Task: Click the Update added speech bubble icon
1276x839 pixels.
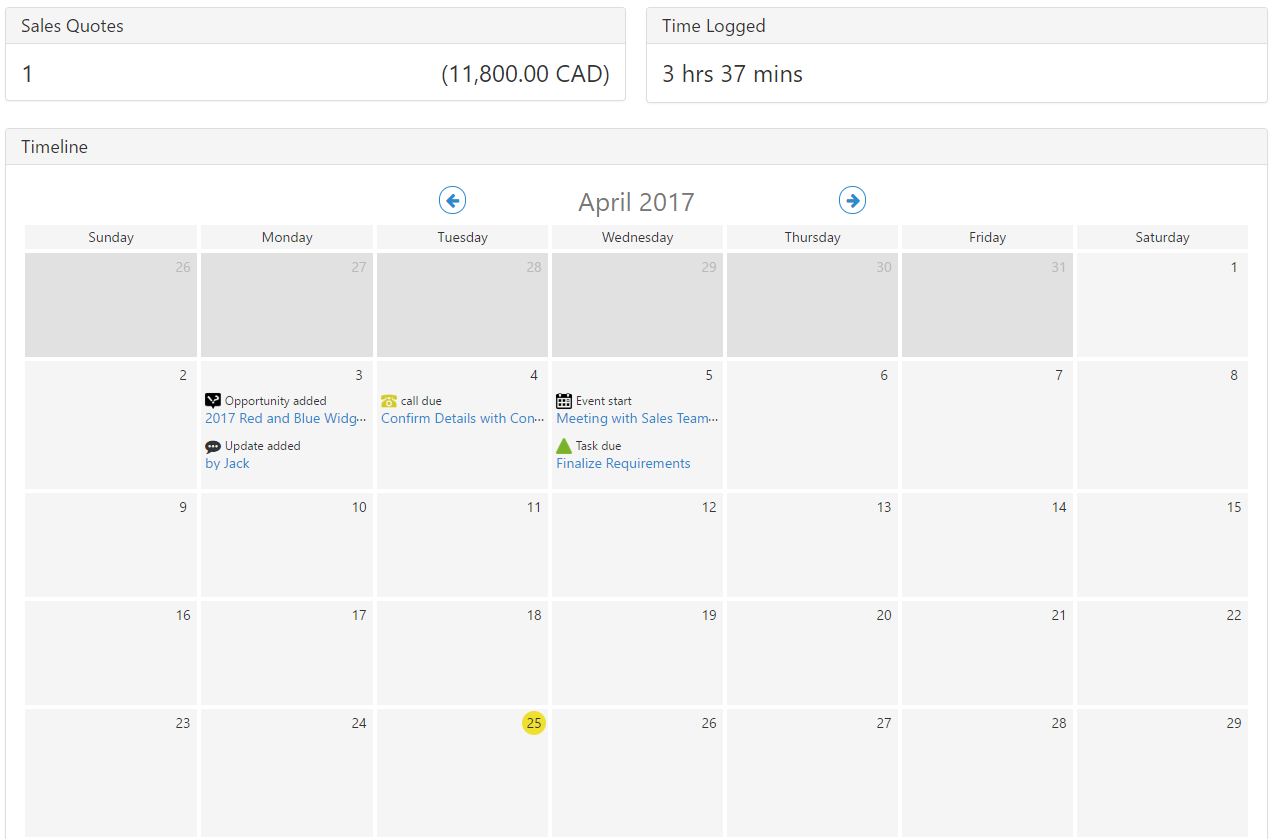Action: click(x=213, y=447)
